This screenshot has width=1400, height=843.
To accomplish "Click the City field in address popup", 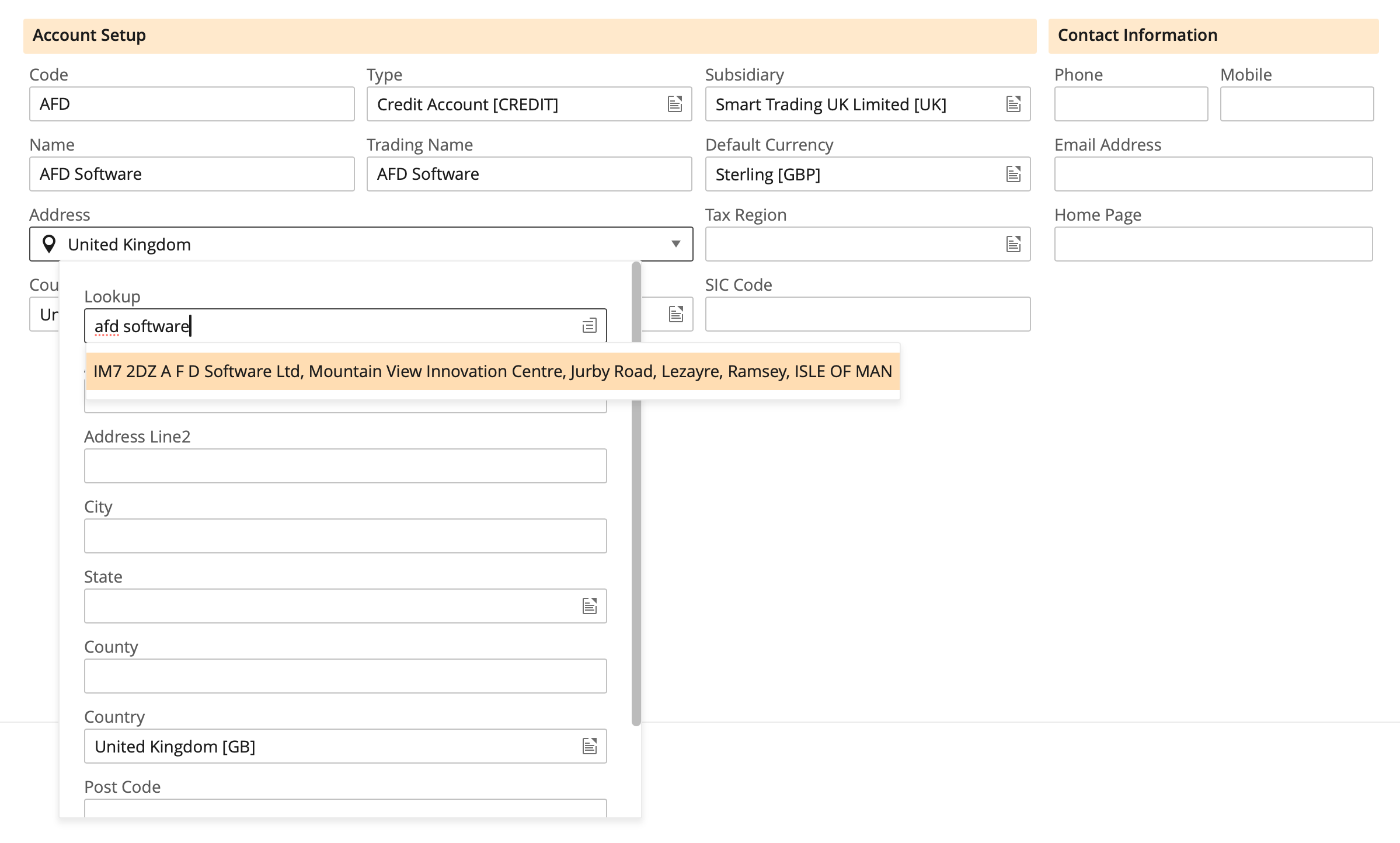I will pos(345,536).
